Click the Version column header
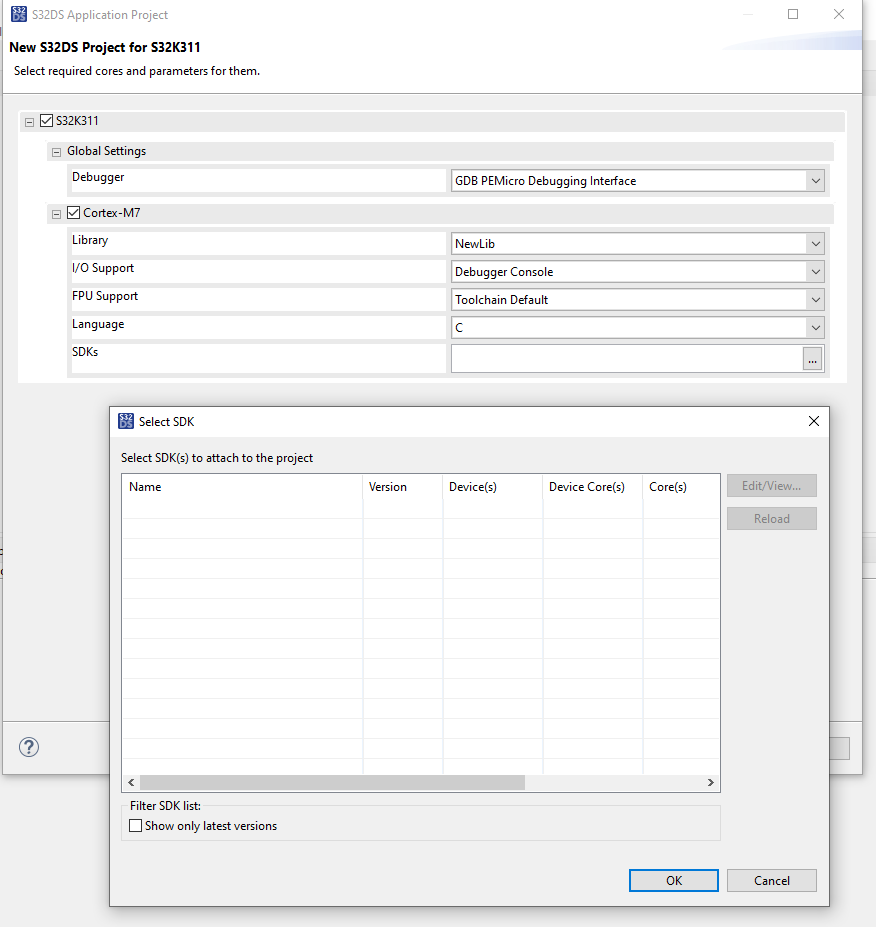The image size is (876, 927). [388, 487]
